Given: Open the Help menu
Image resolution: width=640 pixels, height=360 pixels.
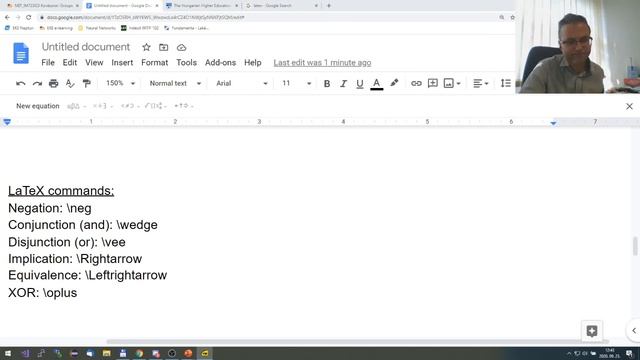Looking at the screenshot, I should 253,62.
